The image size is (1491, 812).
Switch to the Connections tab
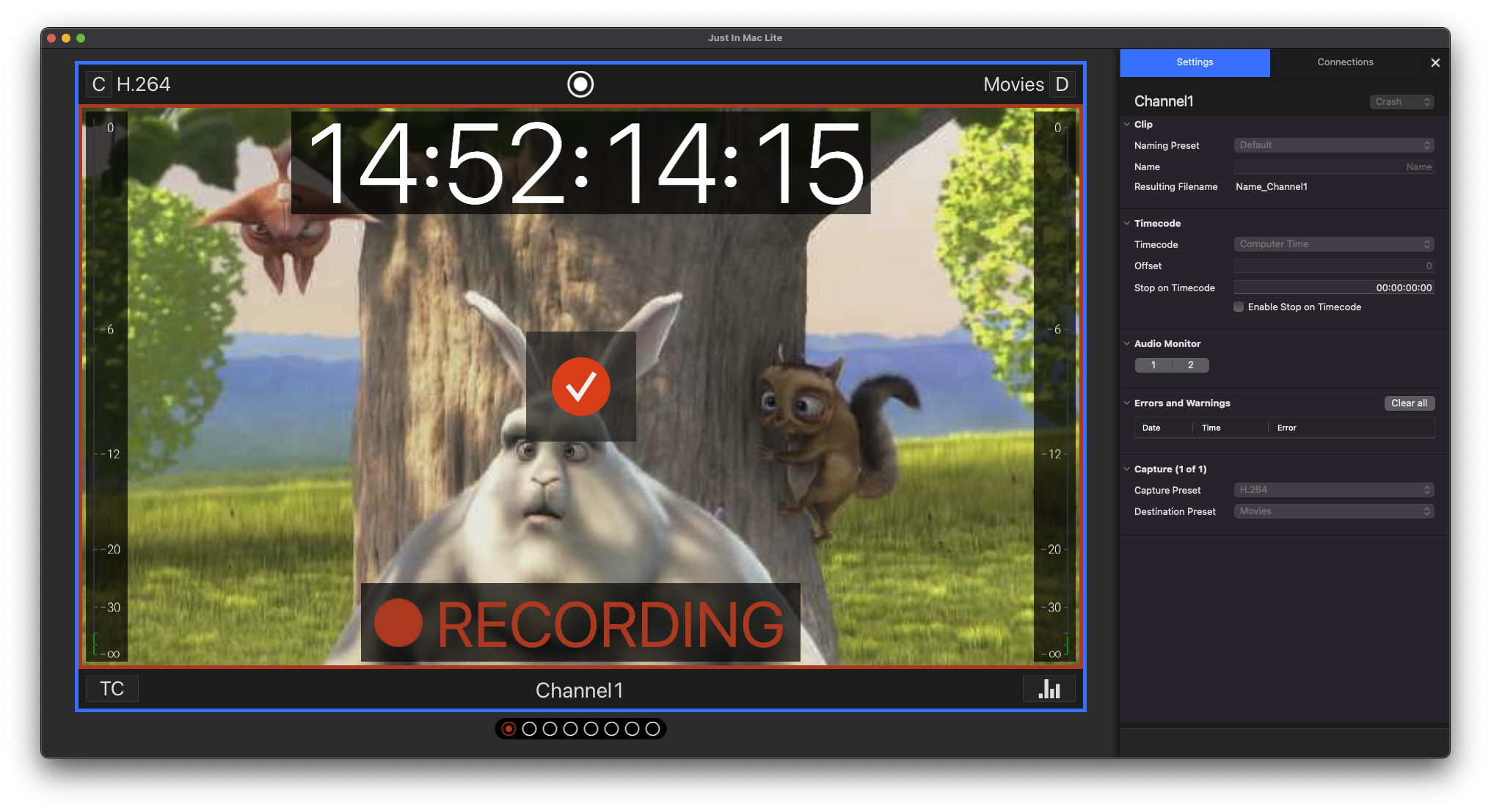[1345, 62]
